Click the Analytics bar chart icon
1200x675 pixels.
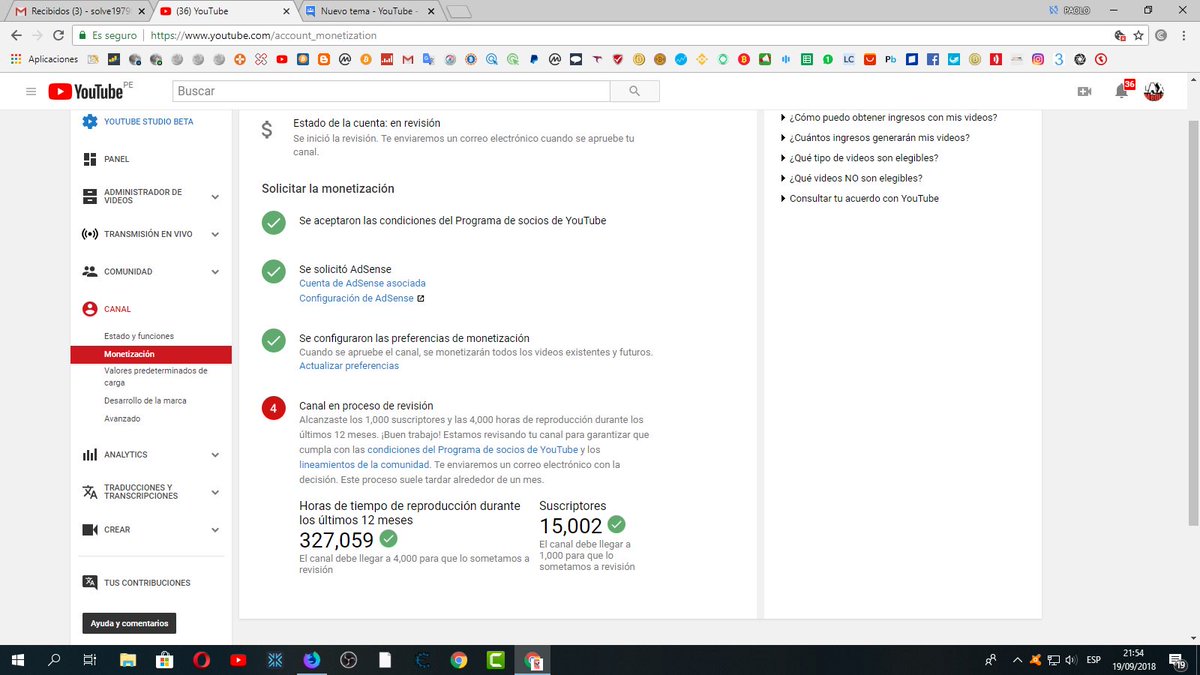point(90,455)
